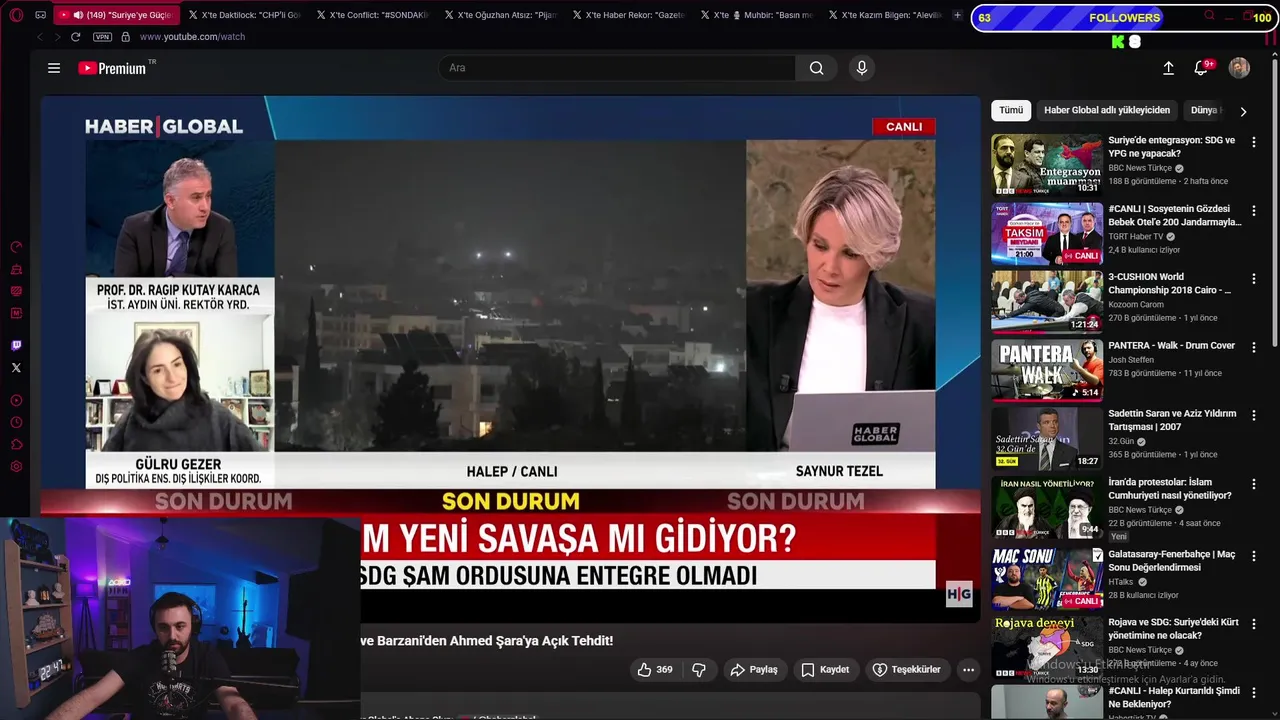Reload the page in browser toolbar
1280x720 pixels.
tap(75, 37)
